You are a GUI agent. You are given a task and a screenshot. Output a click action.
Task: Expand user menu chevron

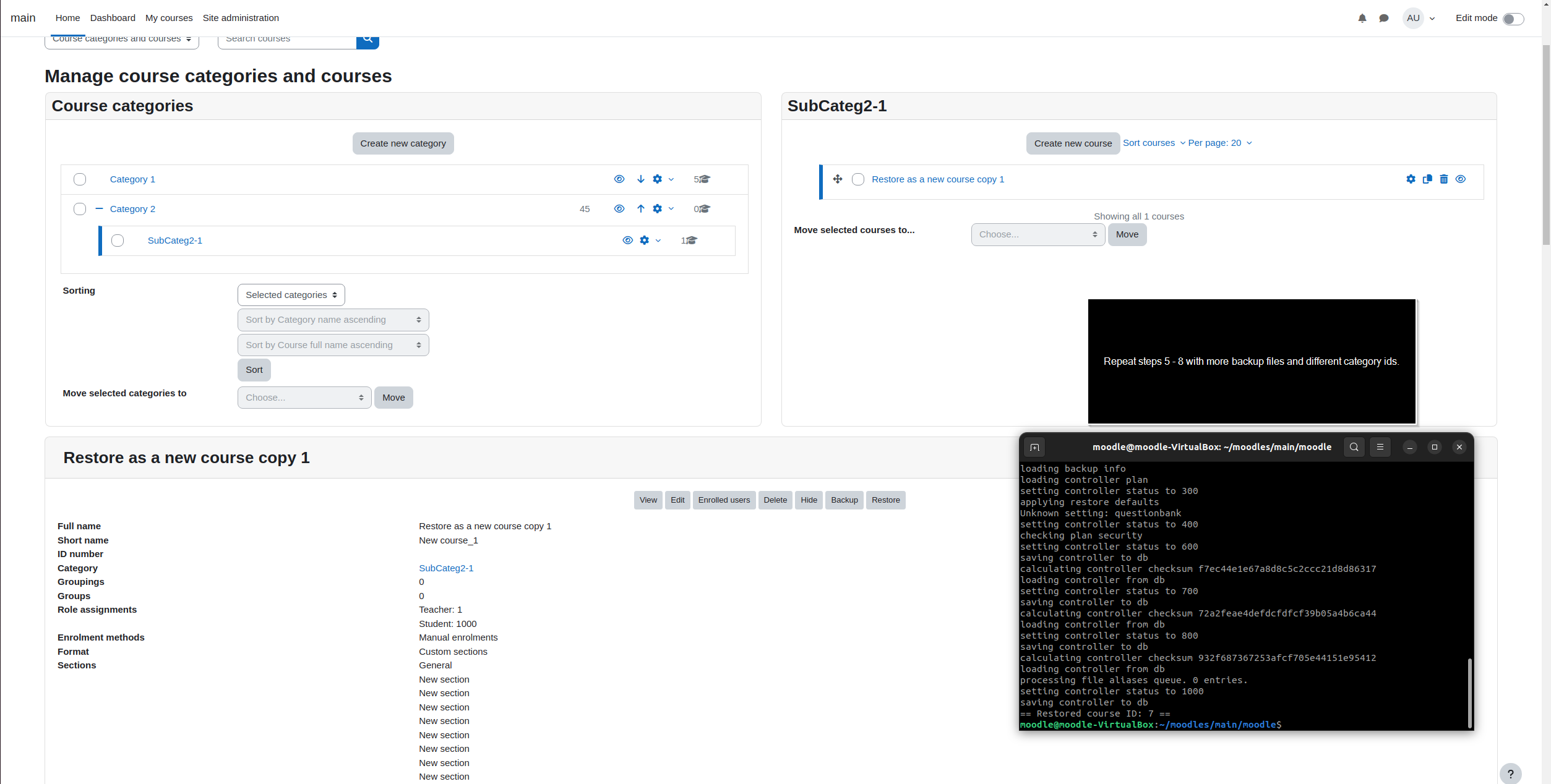coord(1432,19)
